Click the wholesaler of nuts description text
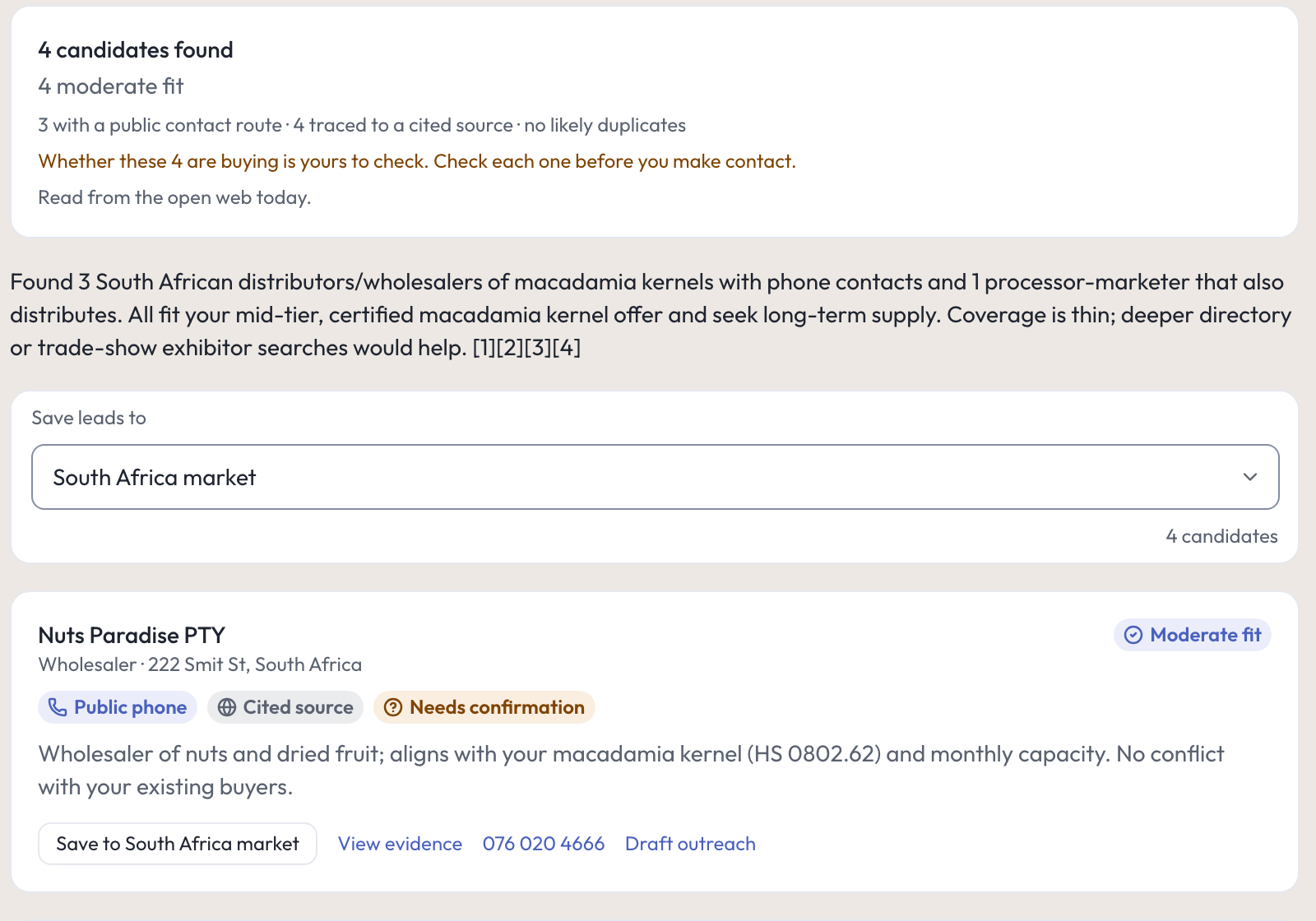The height and width of the screenshot is (921, 1316). [631, 771]
